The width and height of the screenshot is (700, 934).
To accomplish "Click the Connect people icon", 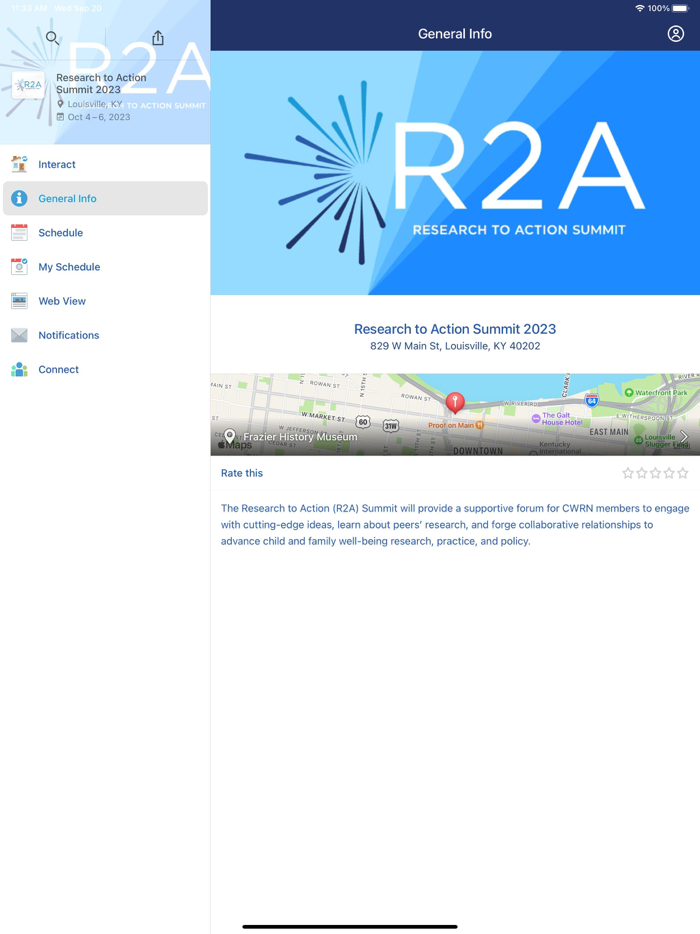I will [x=19, y=369].
